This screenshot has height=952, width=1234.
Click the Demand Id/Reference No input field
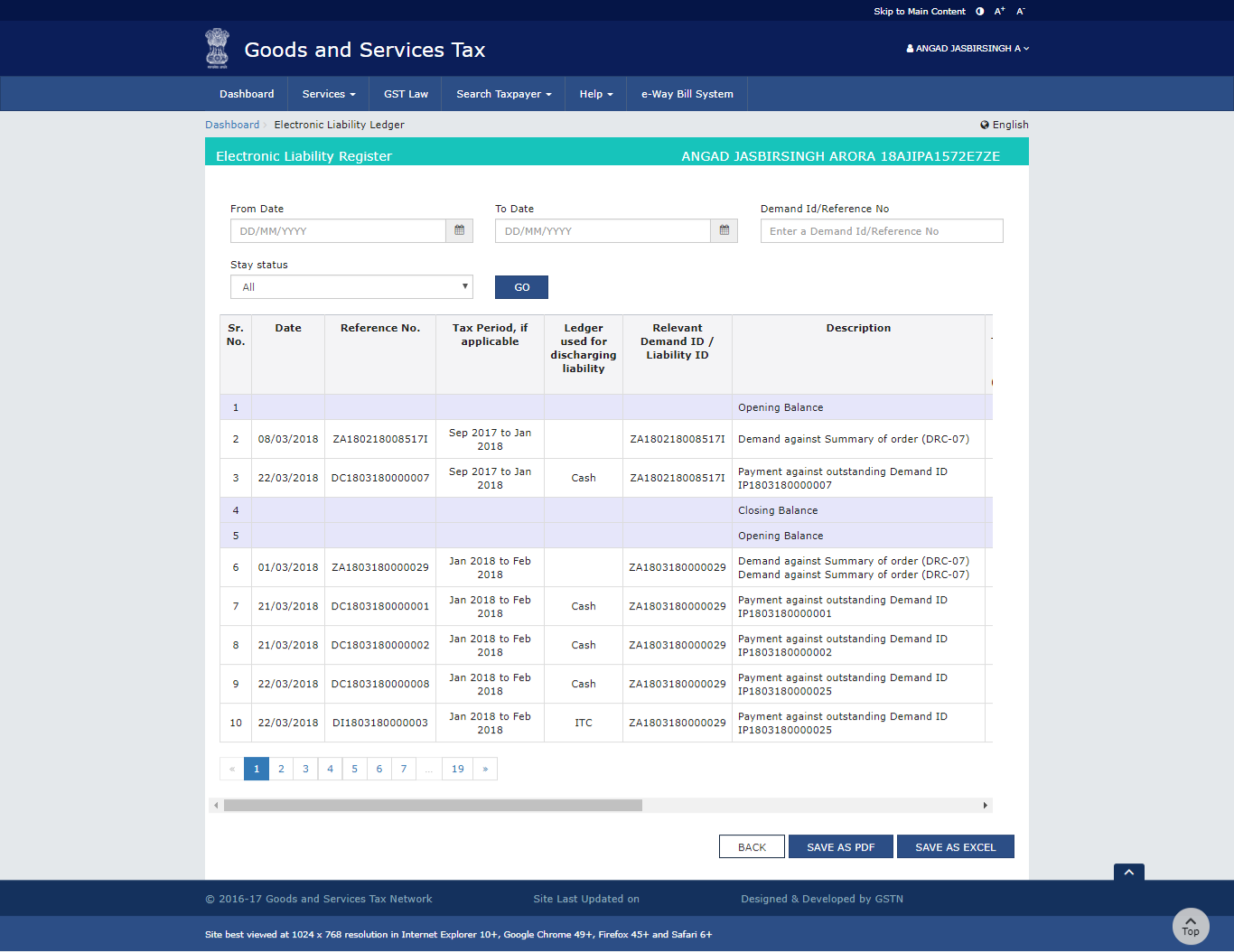coord(881,230)
